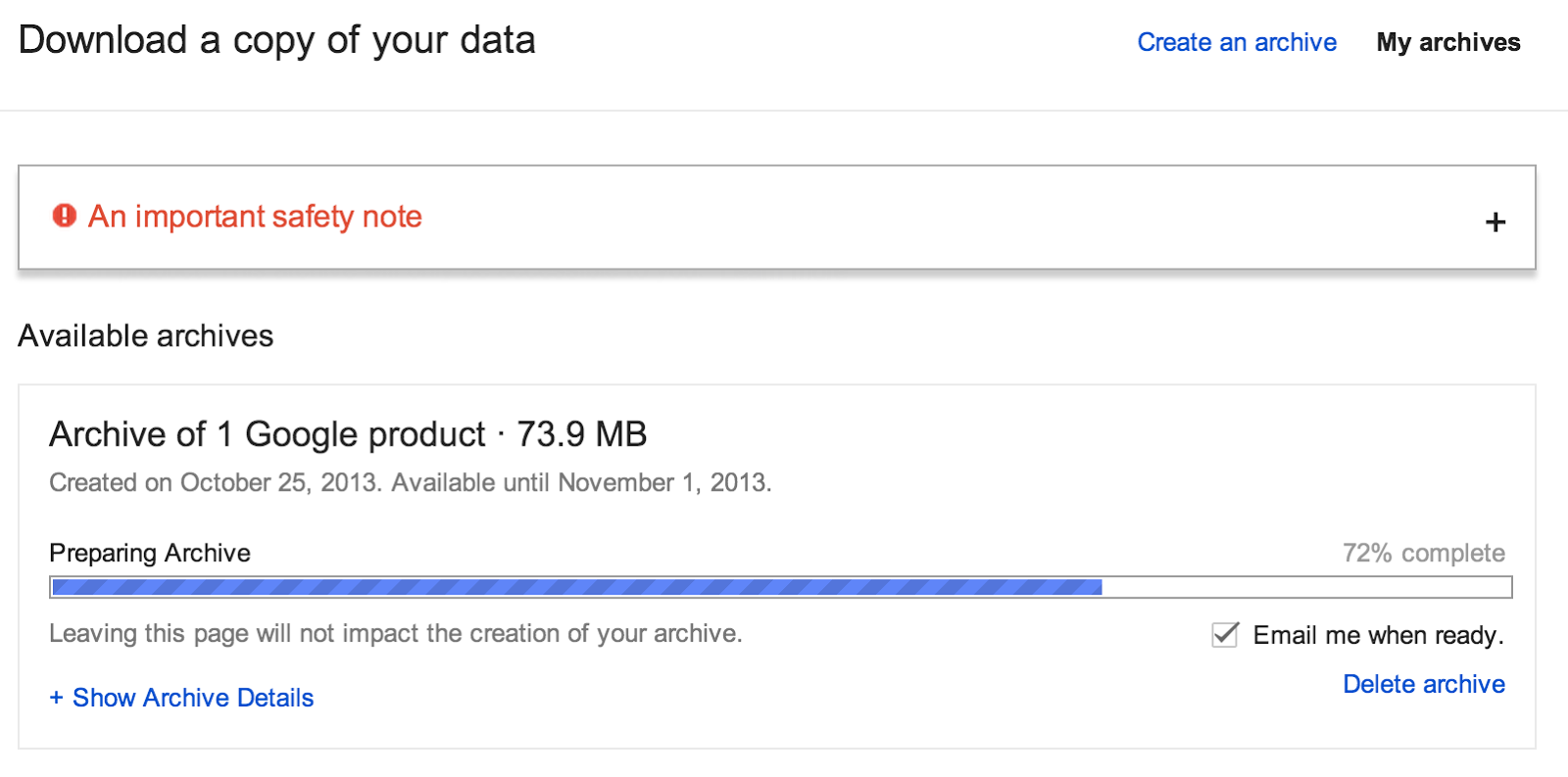Click the "Available archives" section heading
This screenshot has height=777, width=1568.
pos(146,336)
